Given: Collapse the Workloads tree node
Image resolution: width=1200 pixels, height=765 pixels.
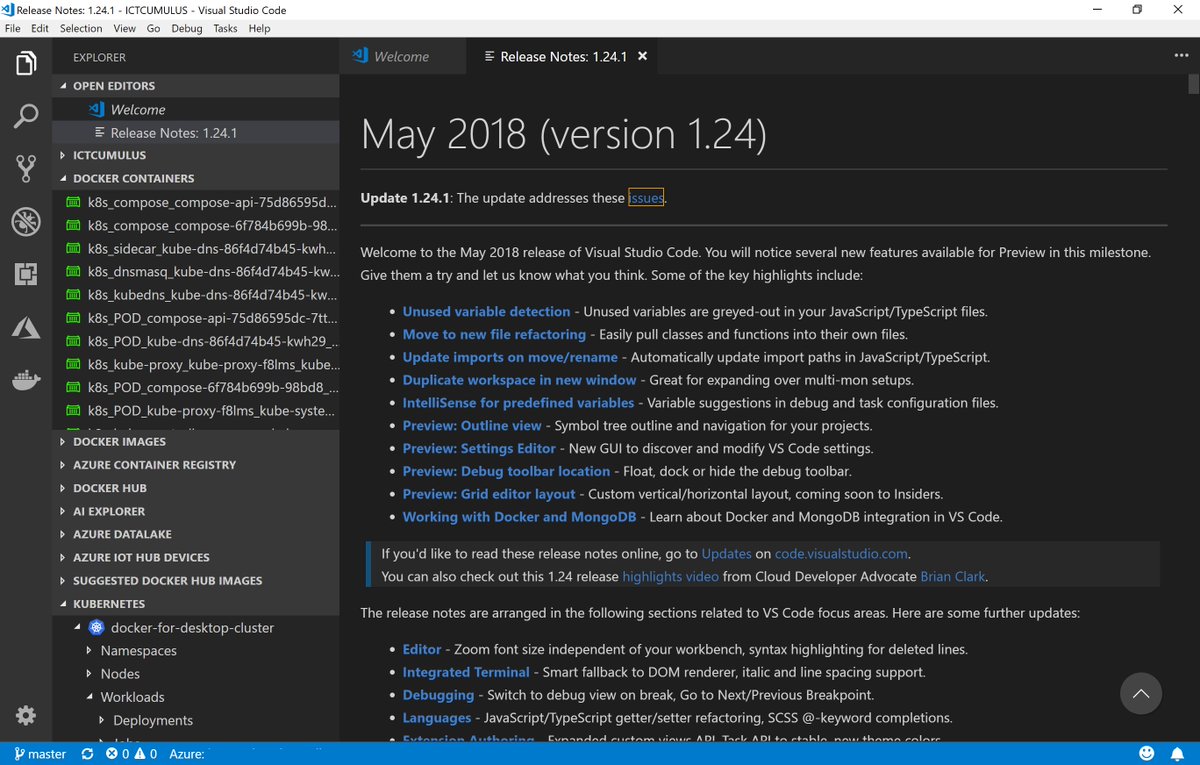Looking at the screenshot, I should (91, 697).
